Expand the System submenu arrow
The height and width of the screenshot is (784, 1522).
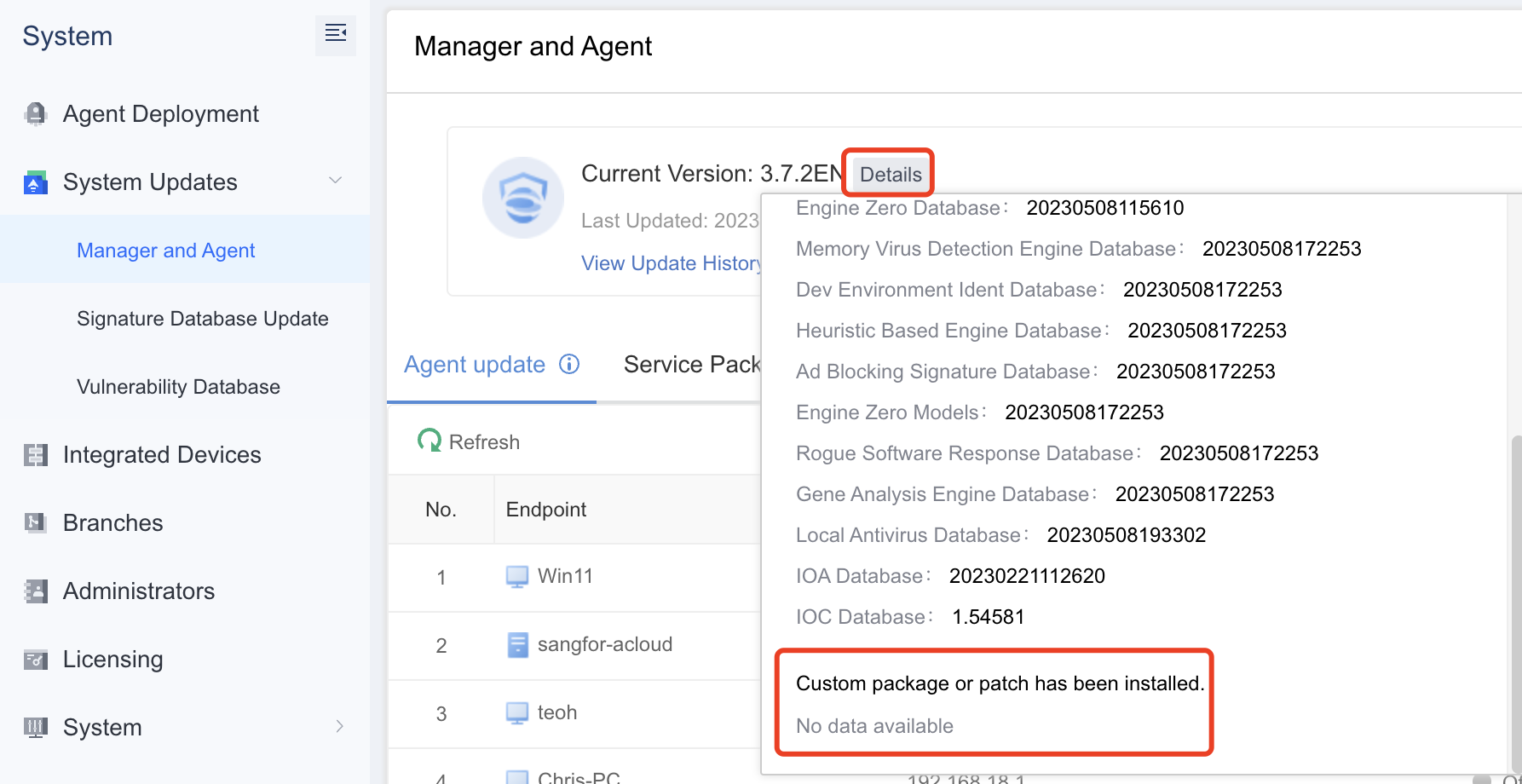339,727
